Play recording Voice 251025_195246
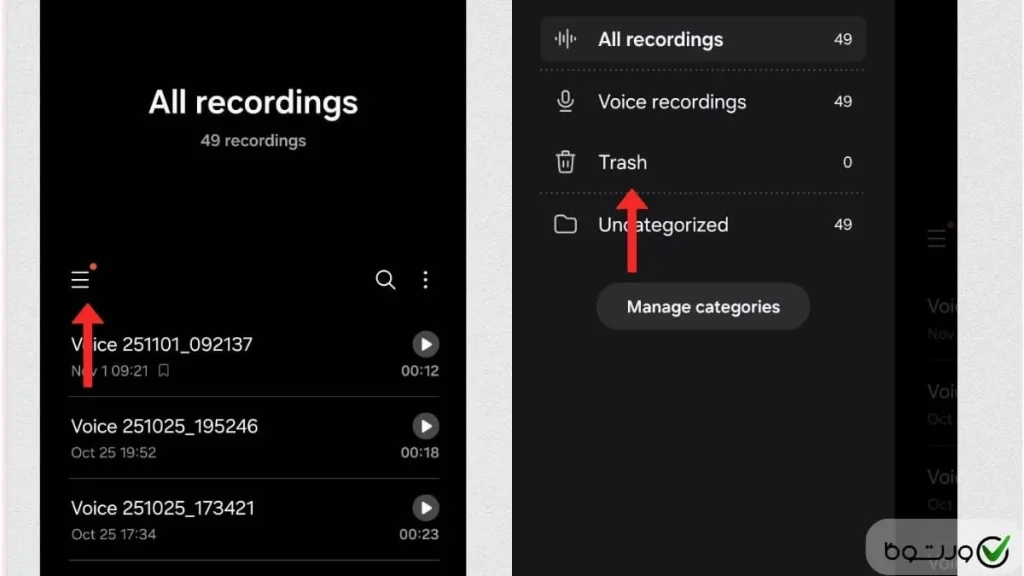 [x=426, y=427]
